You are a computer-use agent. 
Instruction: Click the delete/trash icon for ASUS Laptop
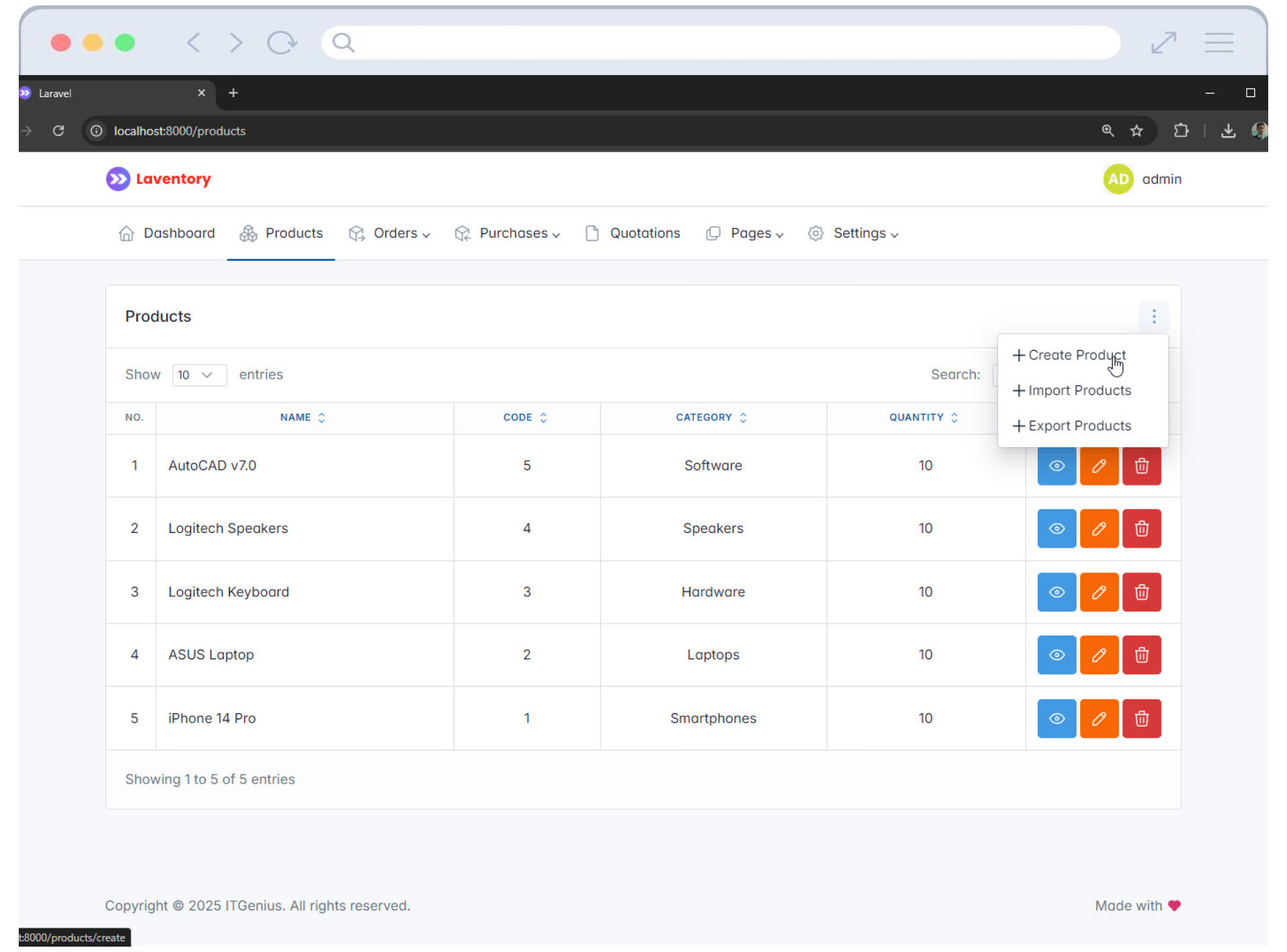coord(1141,654)
